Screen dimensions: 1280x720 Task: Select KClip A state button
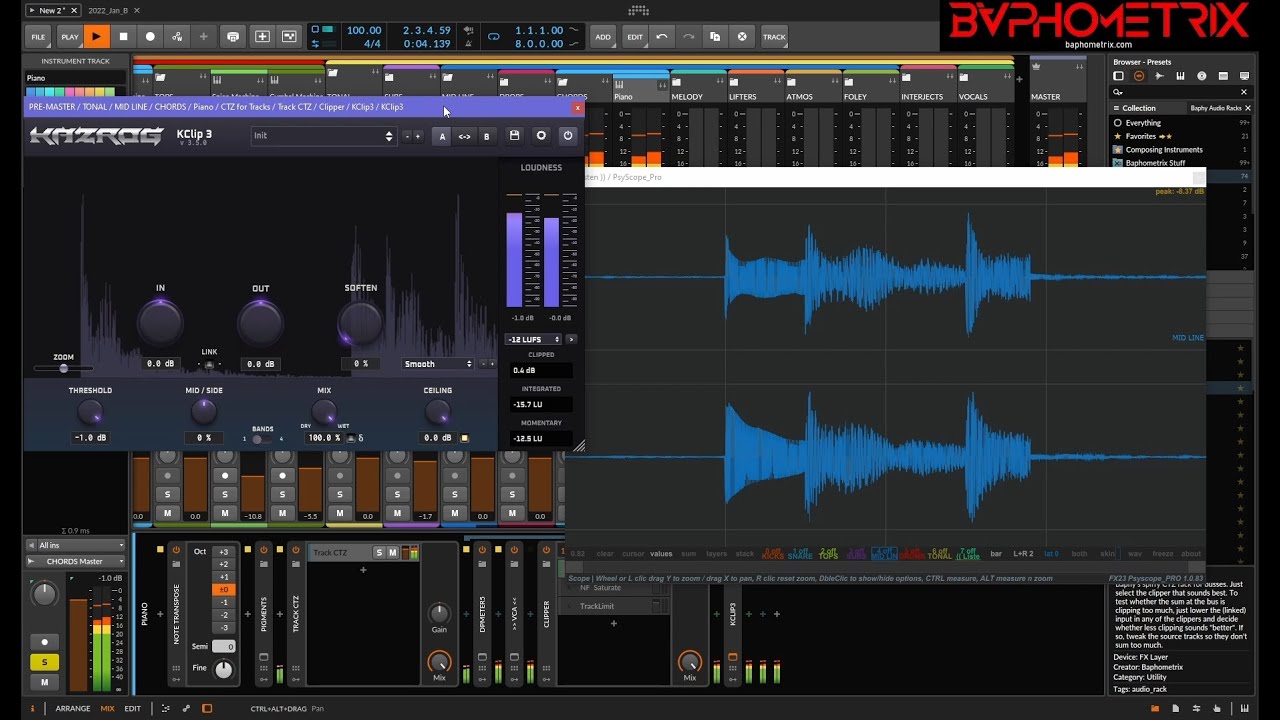[442, 136]
